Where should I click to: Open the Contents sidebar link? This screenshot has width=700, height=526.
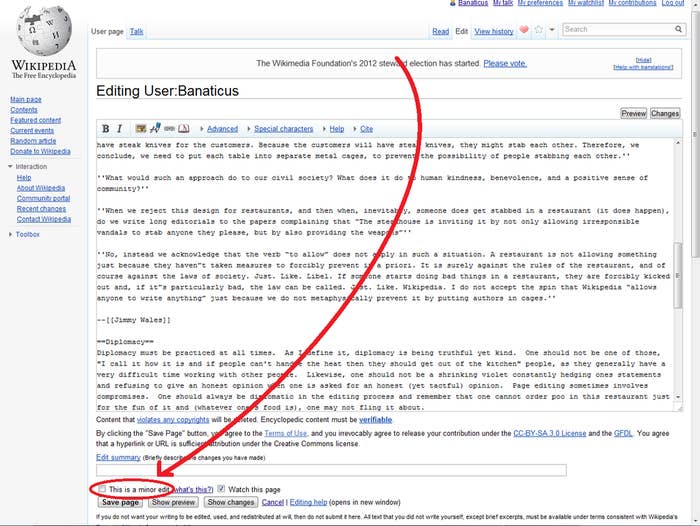pyautogui.click(x=24, y=110)
